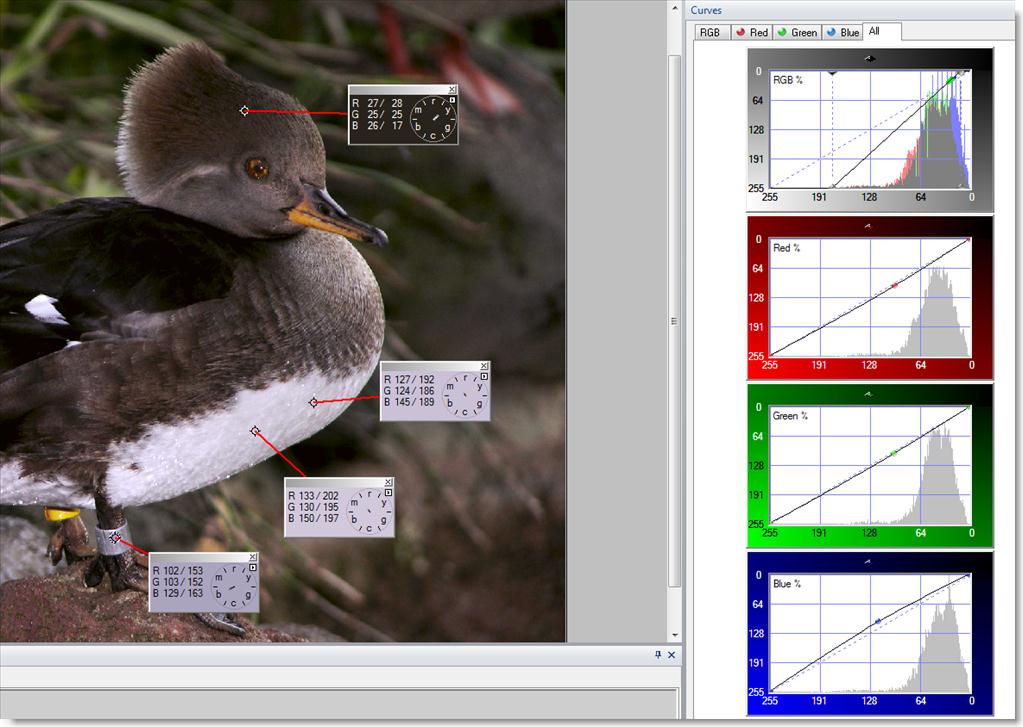Image resolution: width=1023 pixels, height=727 pixels.
Task: Click the grip arrow above the Red % curve
Action: click(868, 226)
